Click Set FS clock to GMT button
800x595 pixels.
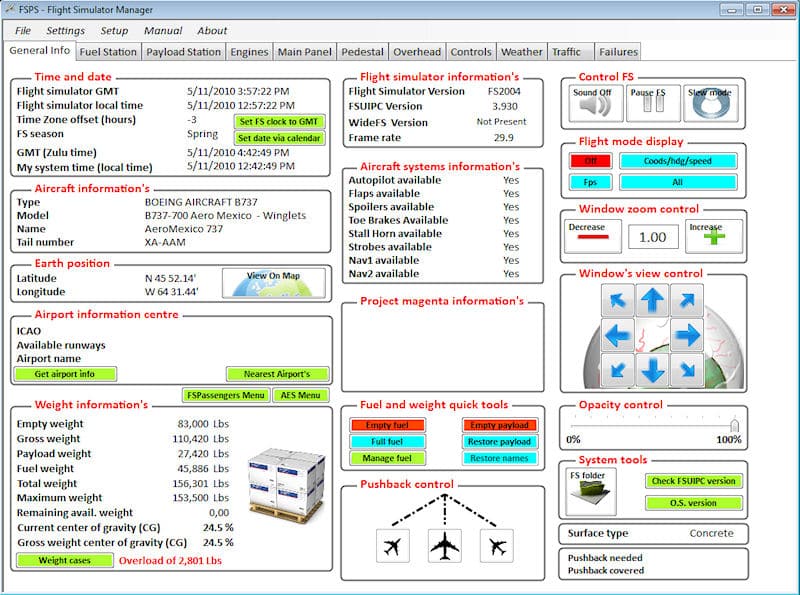coord(280,121)
